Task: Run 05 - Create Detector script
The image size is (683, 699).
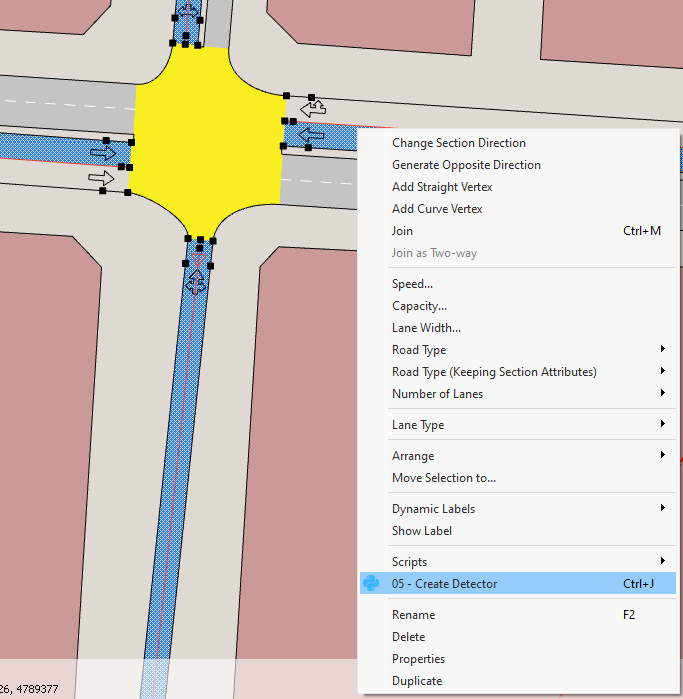Action: click(444, 584)
